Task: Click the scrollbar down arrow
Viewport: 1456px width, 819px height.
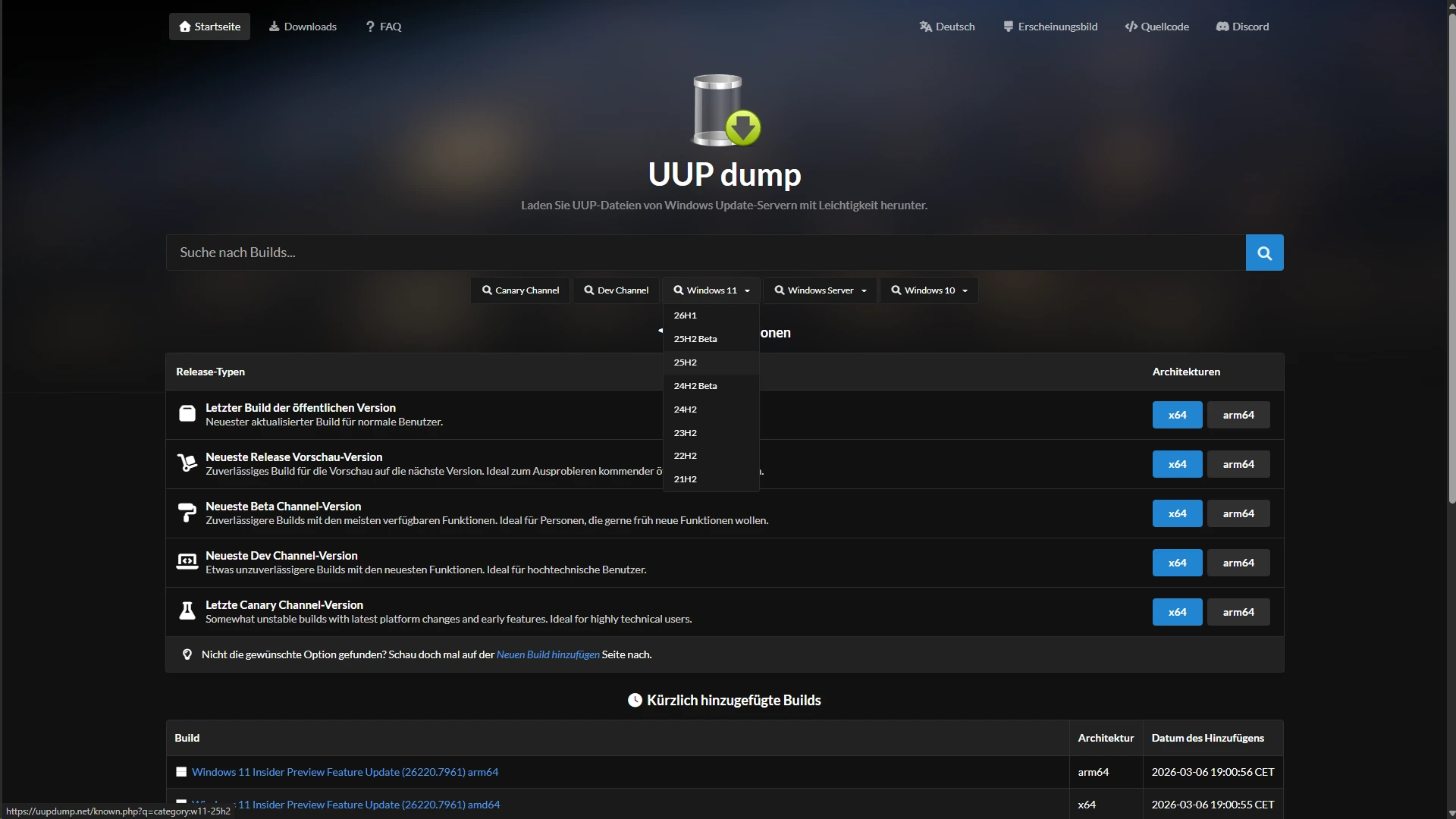Action: click(x=1451, y=813)
